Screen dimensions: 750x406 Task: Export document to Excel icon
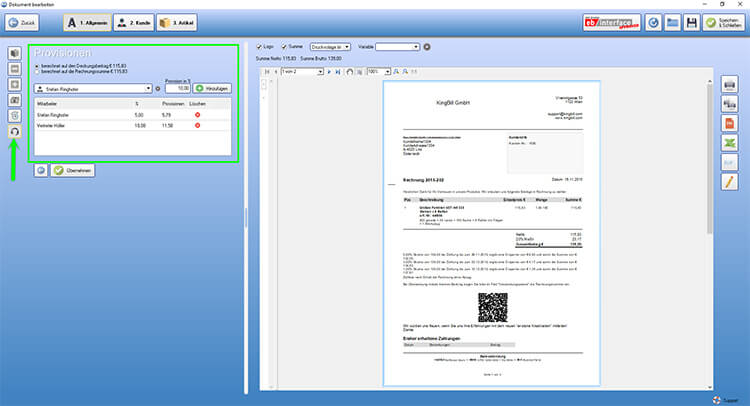coord(729,143)
